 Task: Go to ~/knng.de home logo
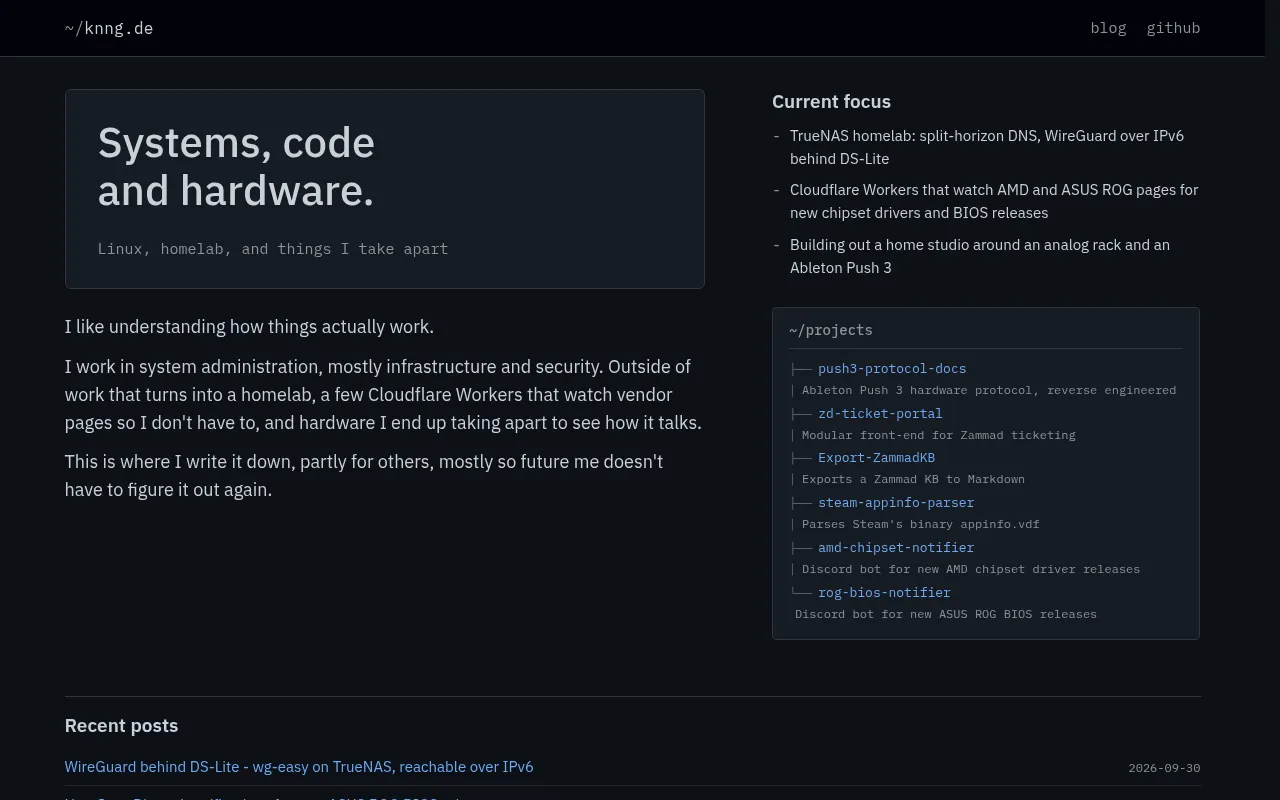[109, 28]
